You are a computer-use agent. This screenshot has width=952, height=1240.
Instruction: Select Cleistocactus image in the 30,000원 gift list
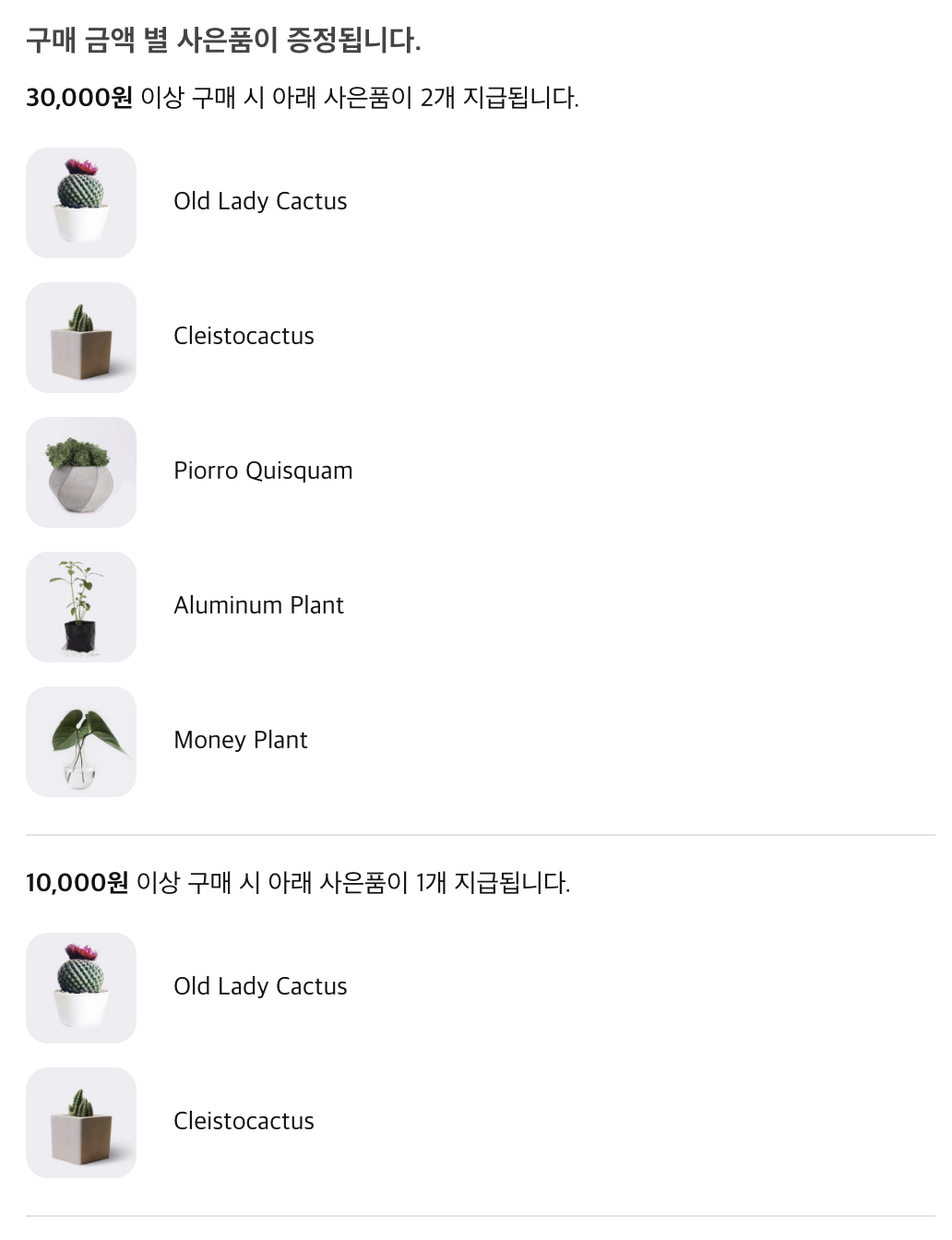81,338
